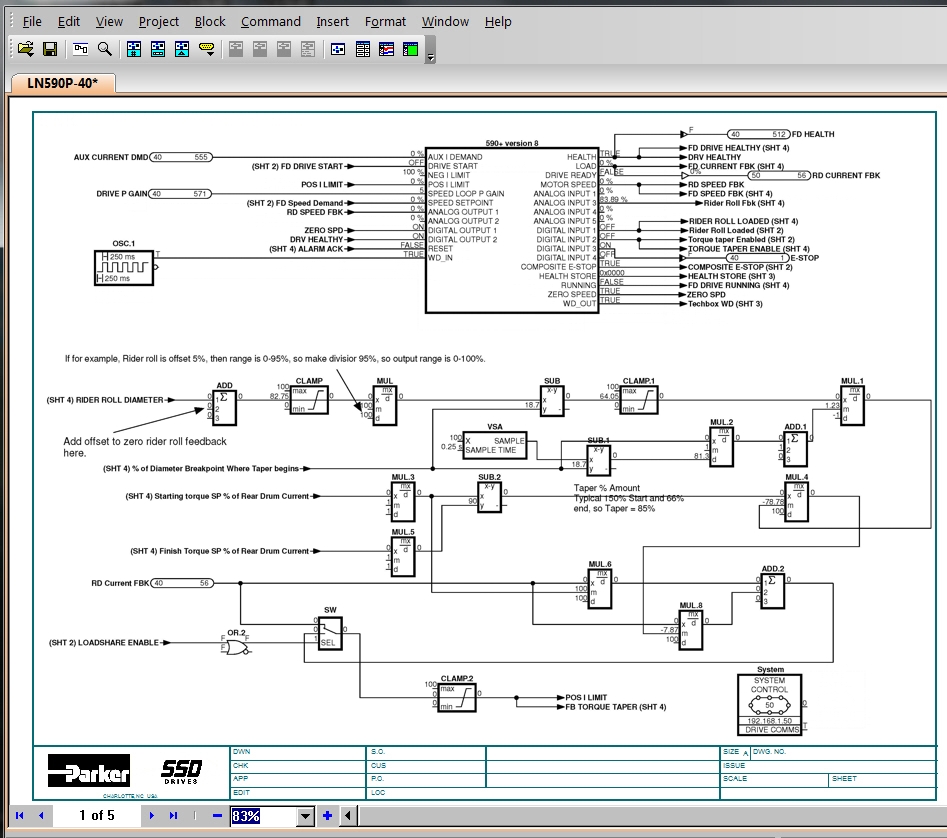This screenshot has height=838, width=947.
Task: Expand the toolbar overflow options arrow
Action: coord(431,56)
